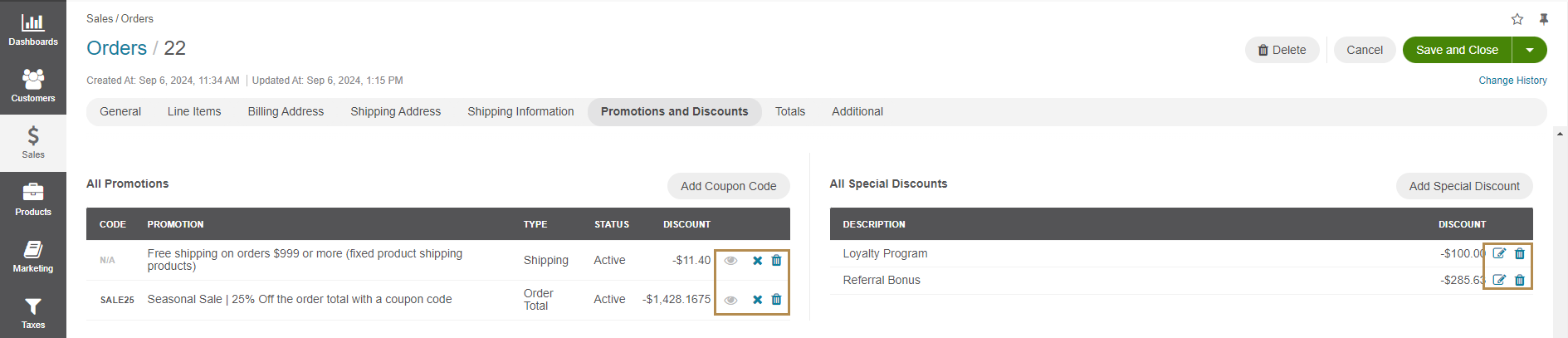Go to the Totals tab
The image size is (1568, 338).
pos(790,111)
